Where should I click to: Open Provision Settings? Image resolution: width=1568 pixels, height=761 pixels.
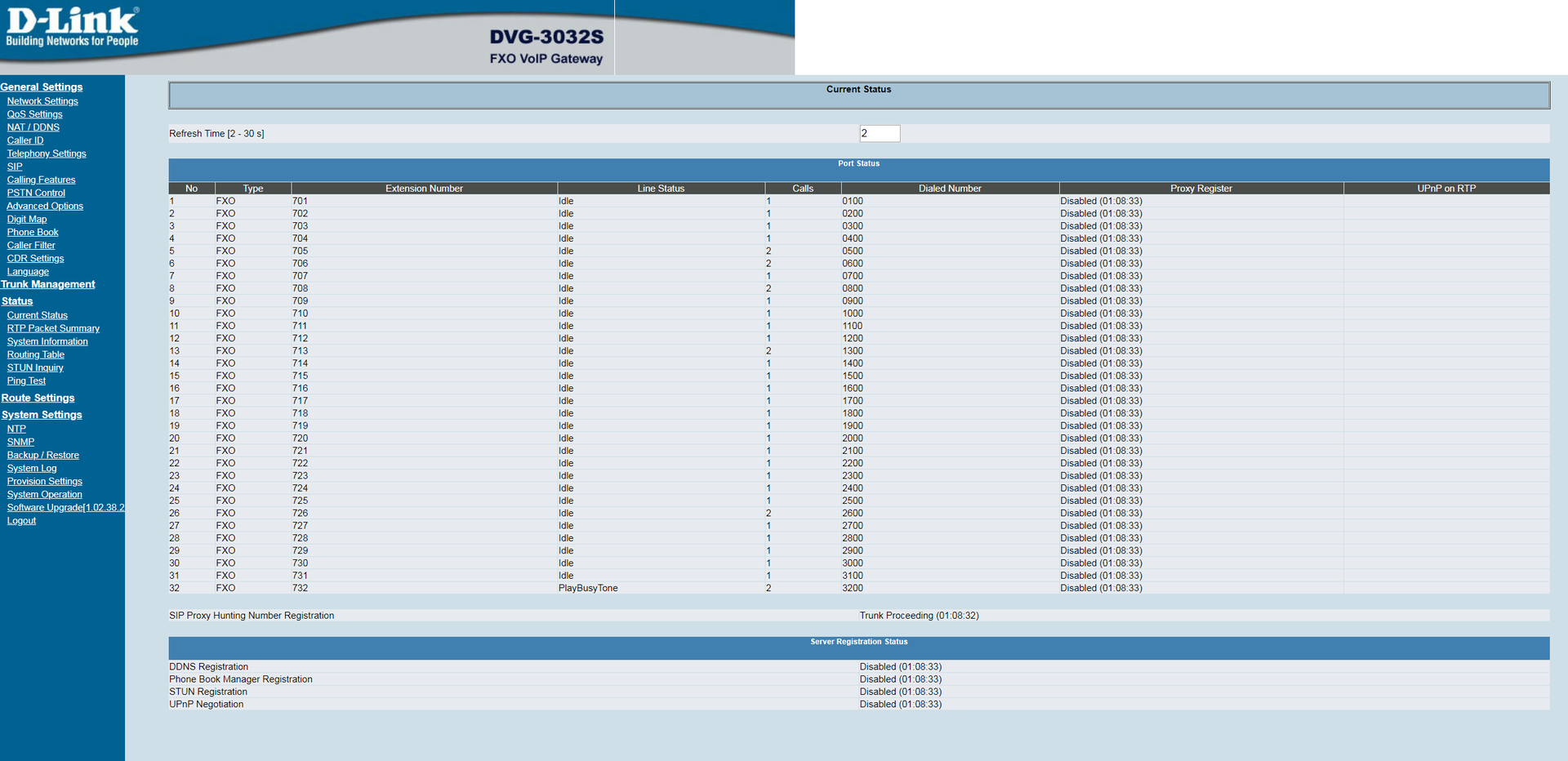click(x=45, y=481)
